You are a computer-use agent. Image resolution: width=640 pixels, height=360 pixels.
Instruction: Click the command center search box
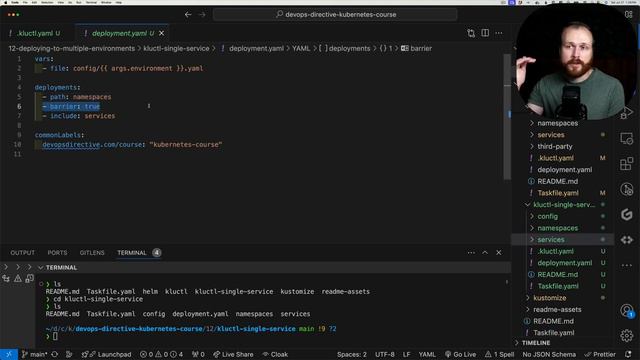[x=335, y=15]
